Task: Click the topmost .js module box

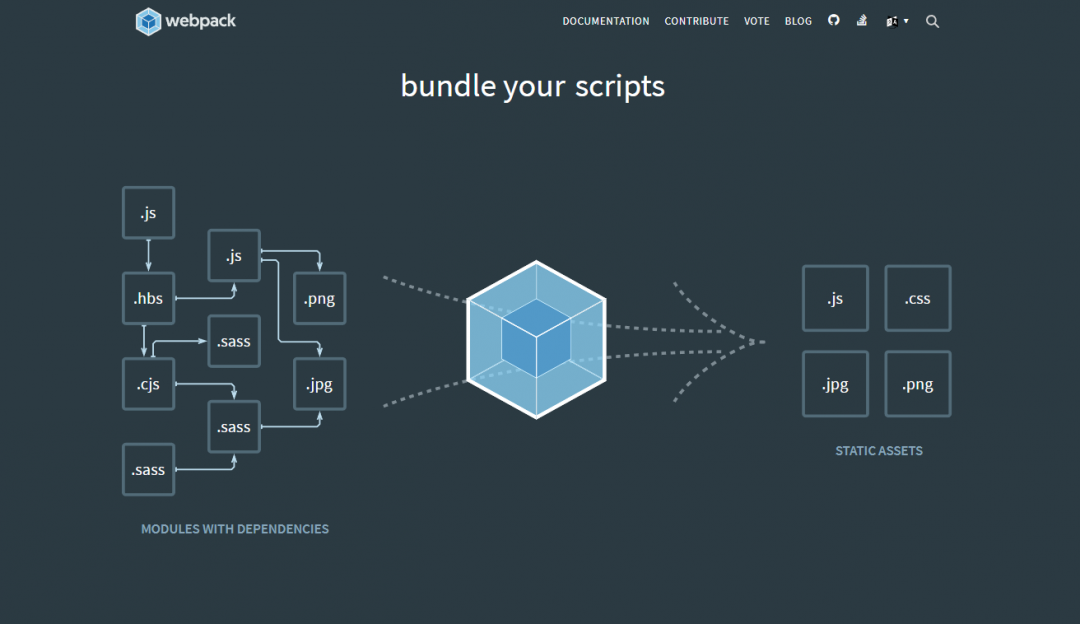Action: (x=148, y=212)
